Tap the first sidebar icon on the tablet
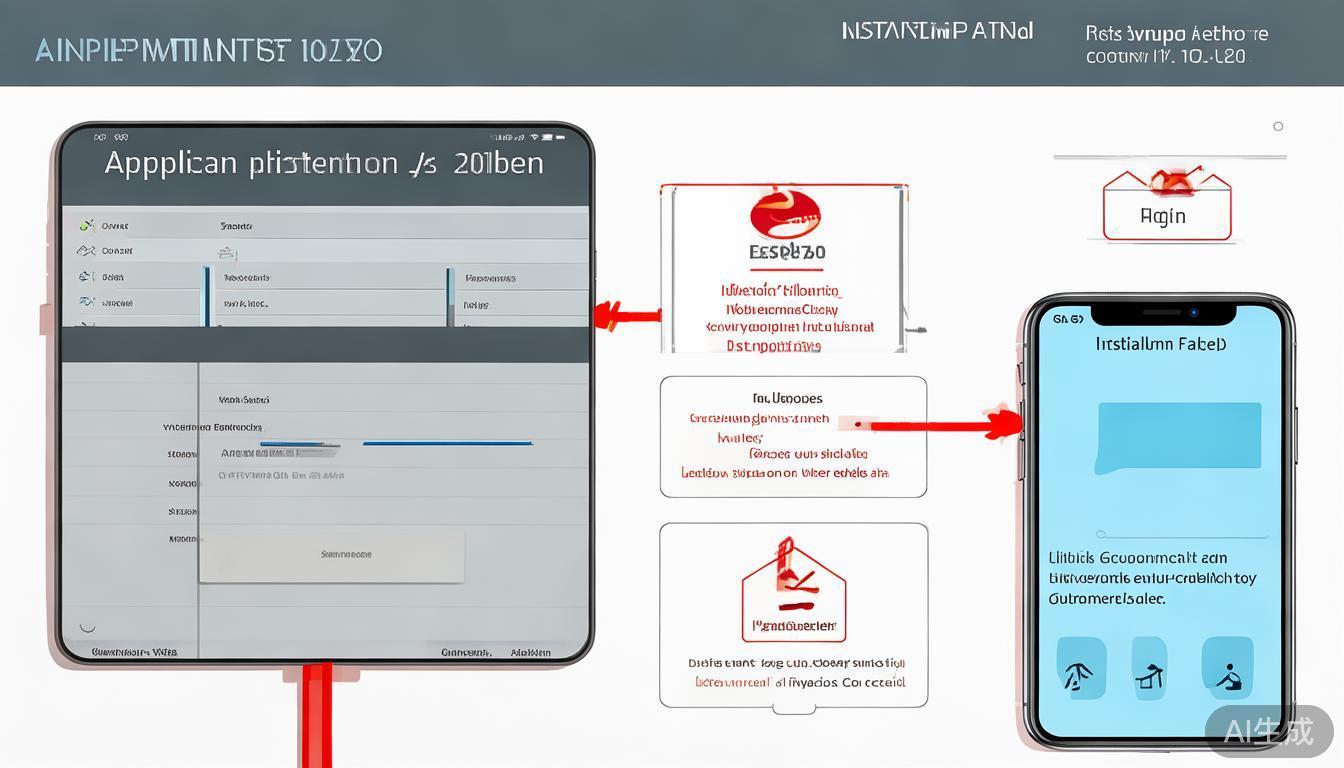Screen dimensions: 1344x768 (x=86, y=226)
